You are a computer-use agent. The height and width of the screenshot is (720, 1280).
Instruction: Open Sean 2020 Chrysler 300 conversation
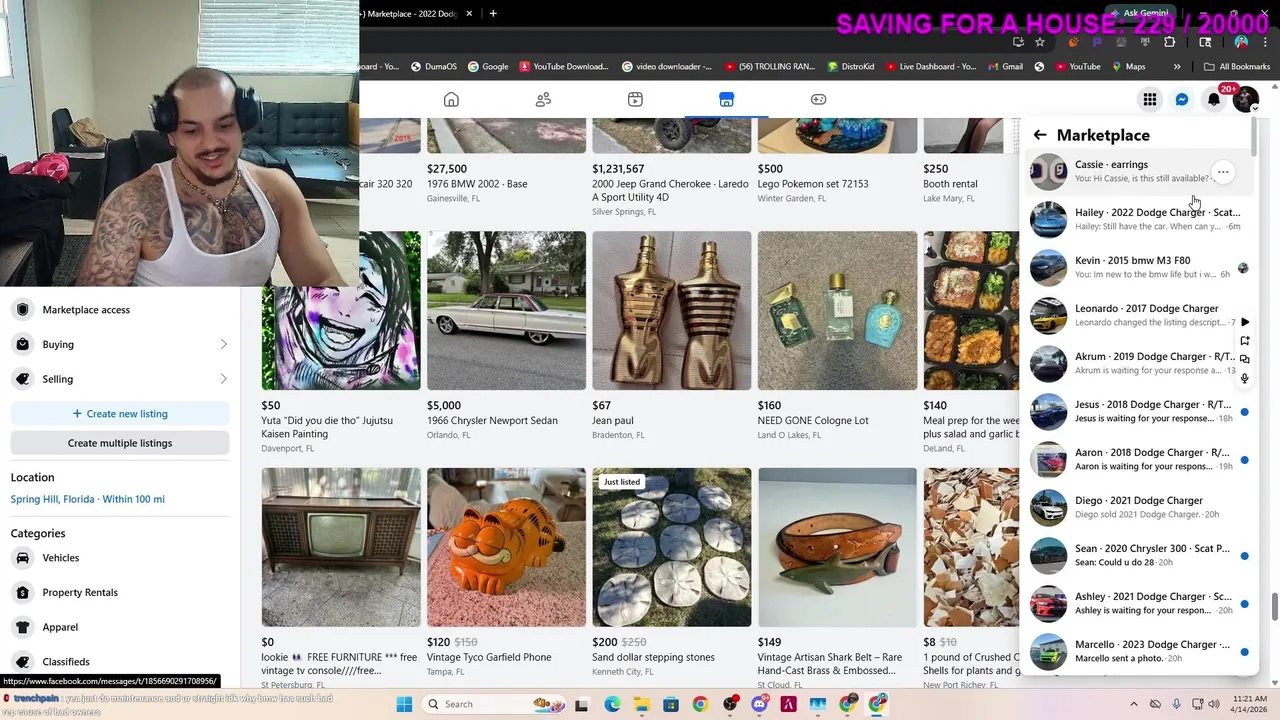point(1138,555)
